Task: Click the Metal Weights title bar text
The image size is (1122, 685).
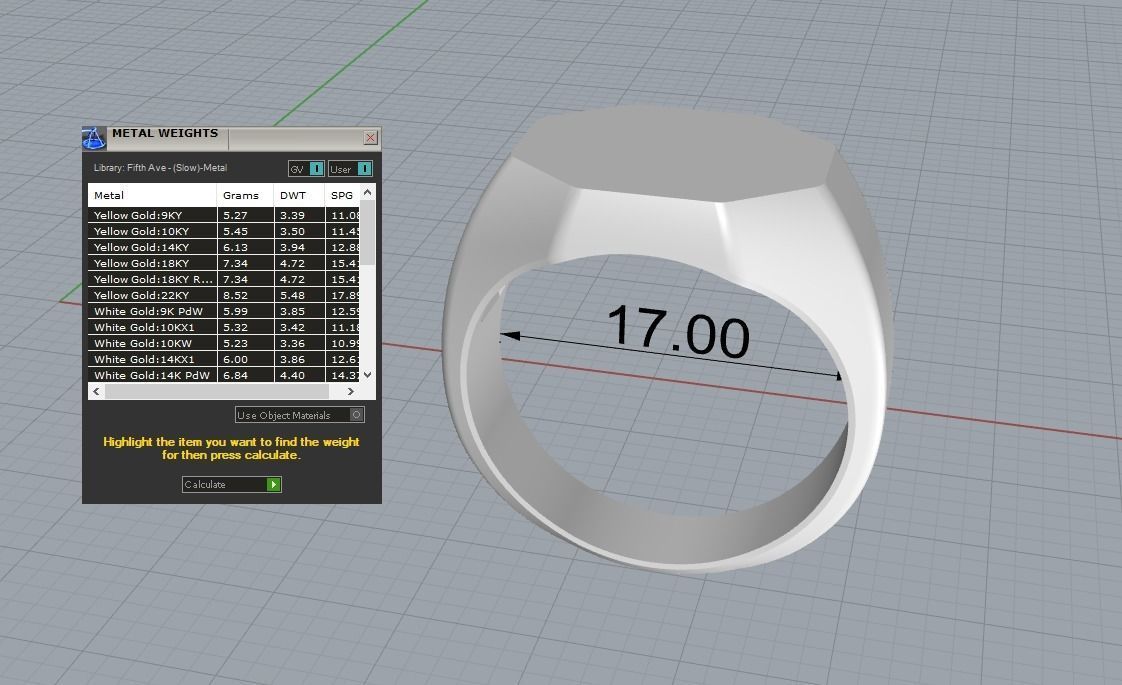Action: click(165, 133)
